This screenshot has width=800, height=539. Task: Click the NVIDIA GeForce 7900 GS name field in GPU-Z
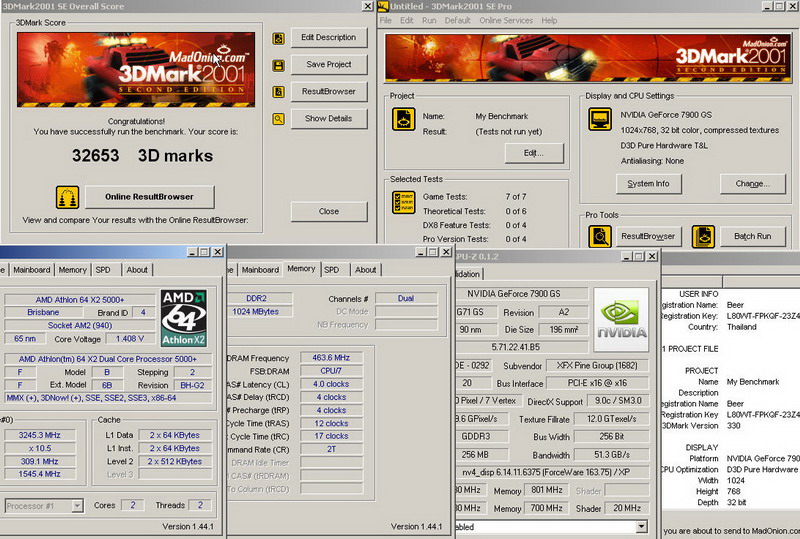click(x=521, y=294)
